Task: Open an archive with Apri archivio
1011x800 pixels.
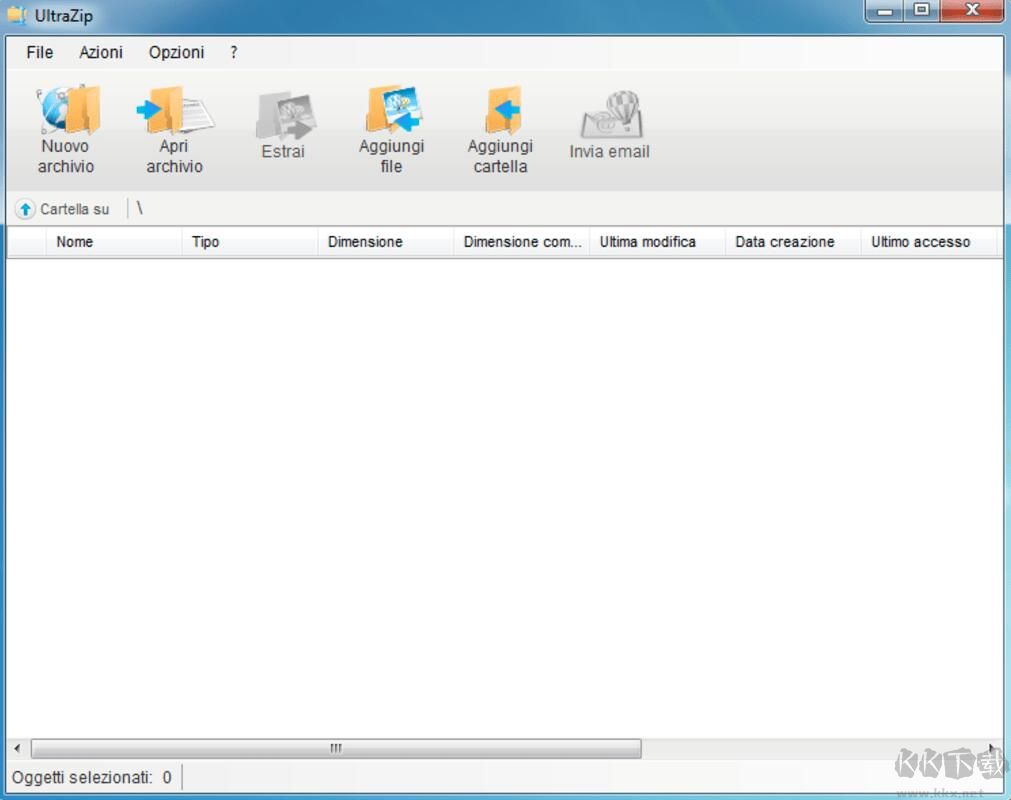Action: click(x=175, y=112)
